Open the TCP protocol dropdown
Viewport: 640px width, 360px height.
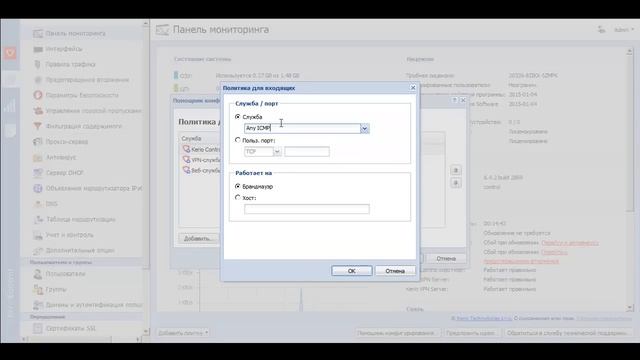pyautogui.click(x=277, y=152)
